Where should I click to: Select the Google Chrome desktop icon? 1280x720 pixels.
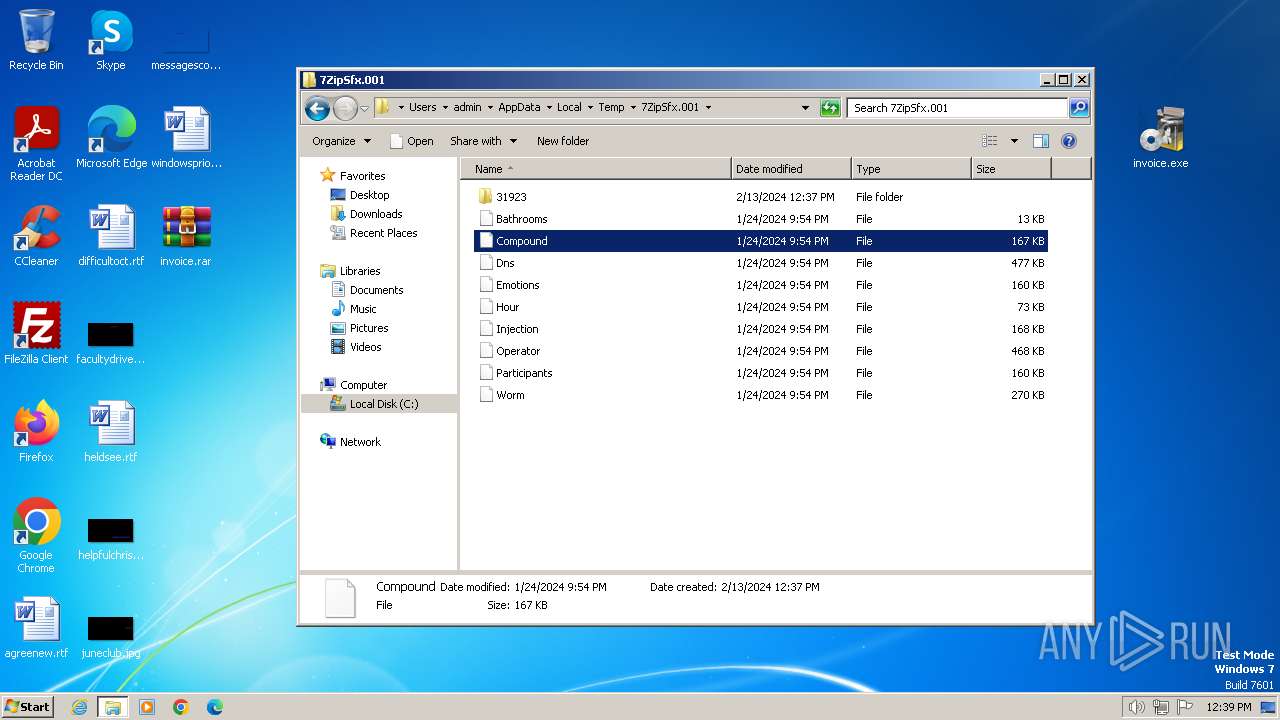36,535
